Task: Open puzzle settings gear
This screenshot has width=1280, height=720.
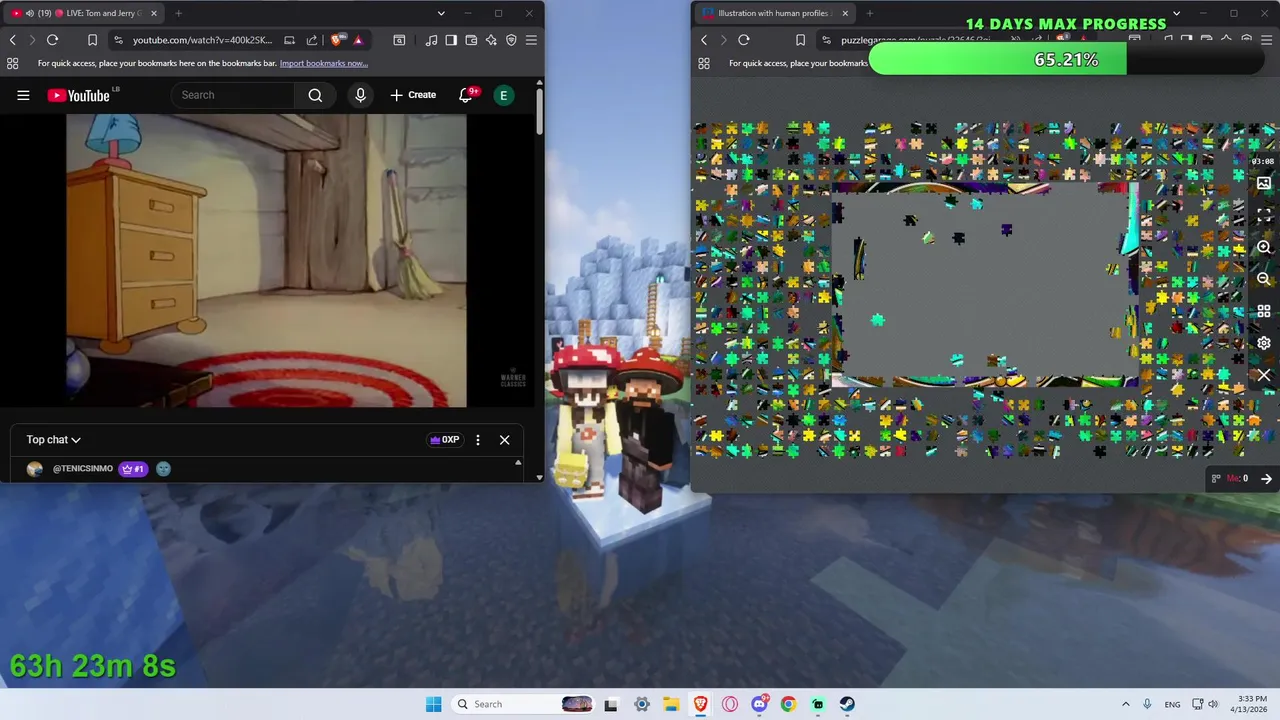Action: [x=1264, y=343]
